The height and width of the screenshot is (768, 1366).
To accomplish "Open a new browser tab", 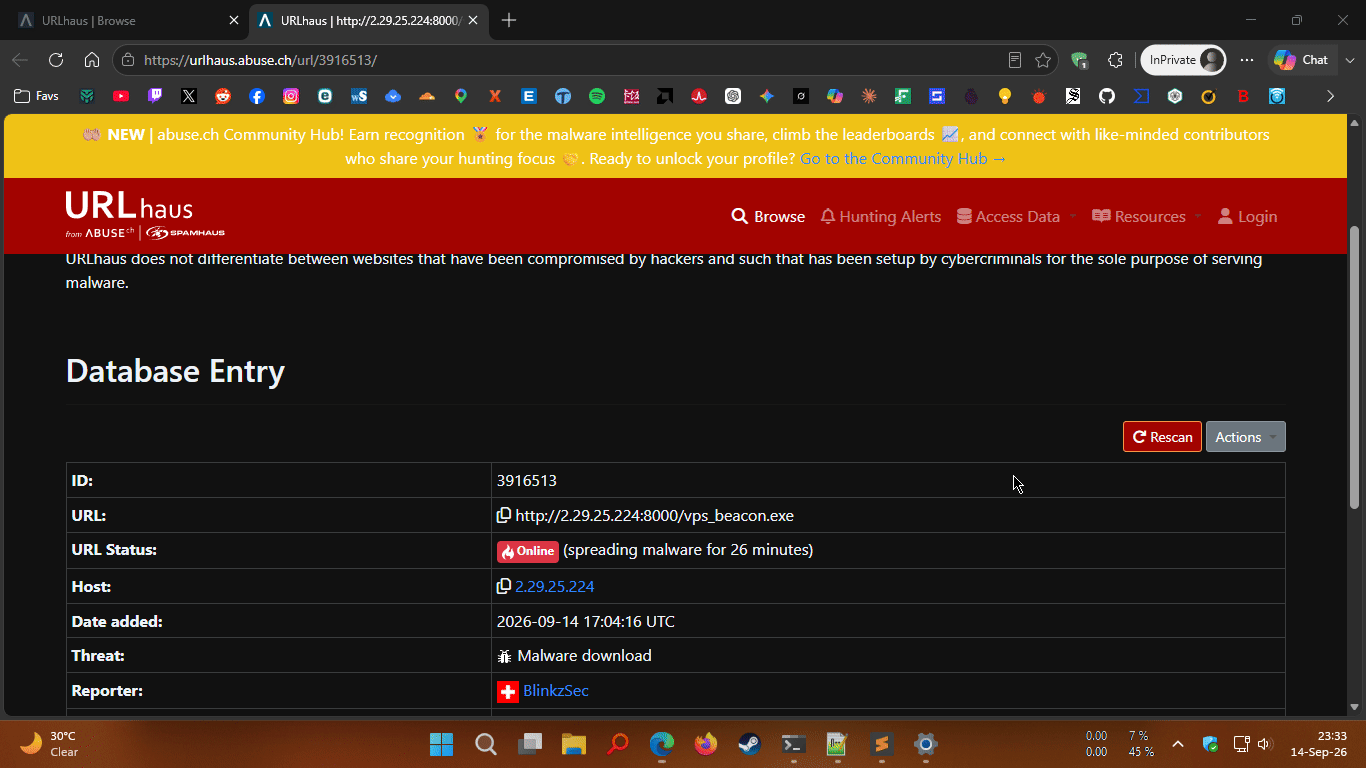I will [509, 20].
